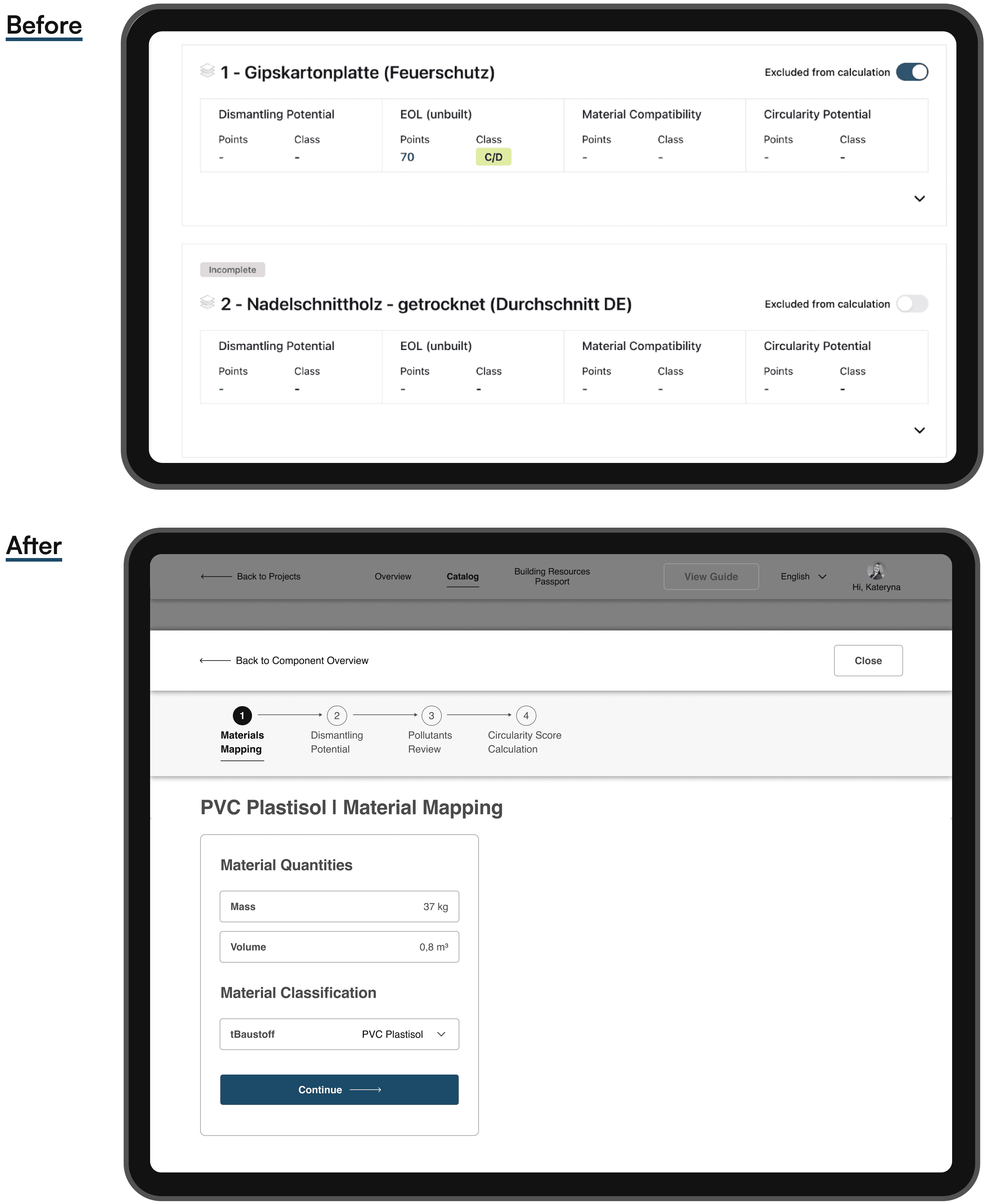Click layers icon beside Nadelschnittholz title
Image resolution: width=985 pixels, height=1204 pixels.
[x=207, y=302]
